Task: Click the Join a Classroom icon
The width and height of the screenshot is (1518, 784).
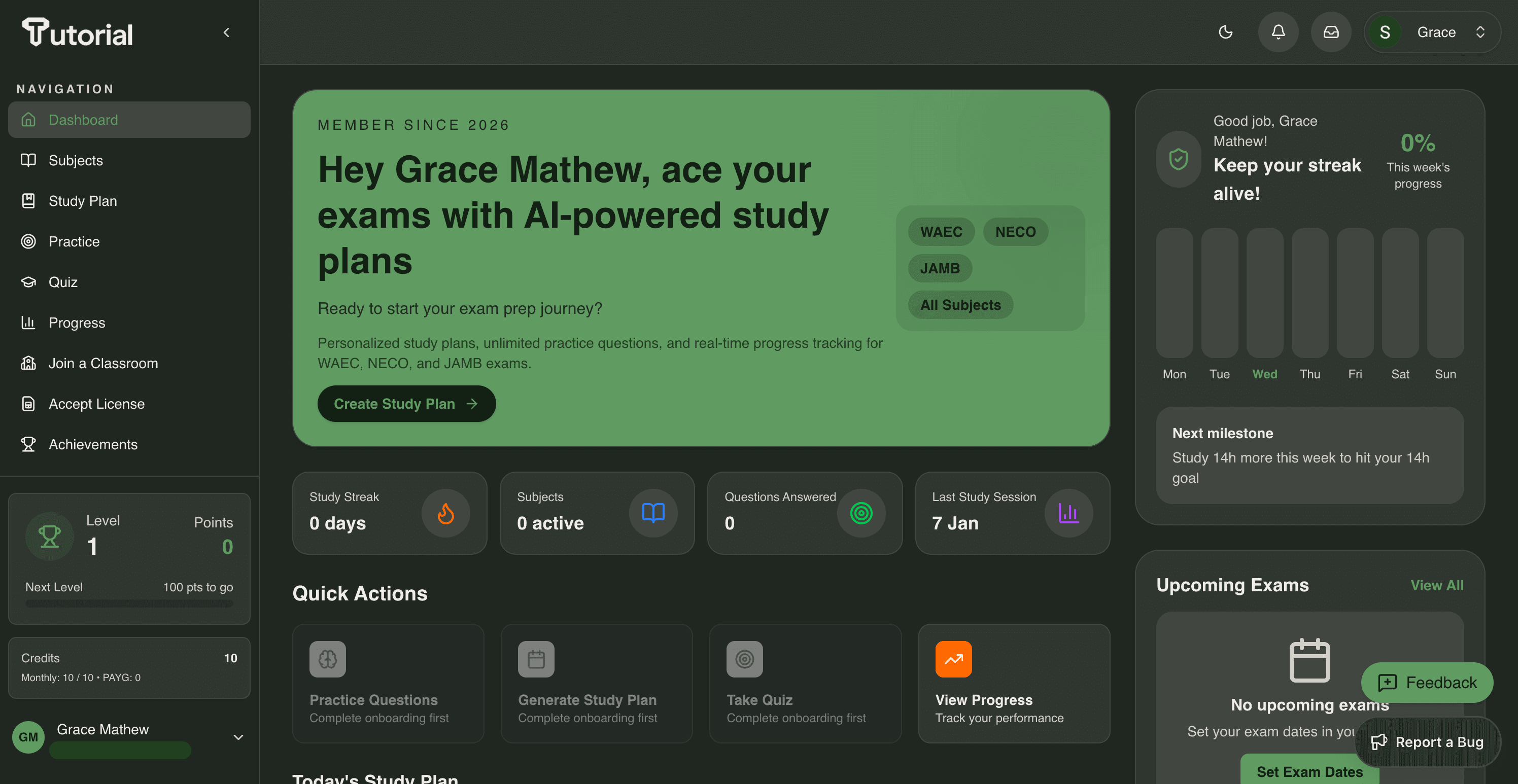Action: (x=28, y=364)
